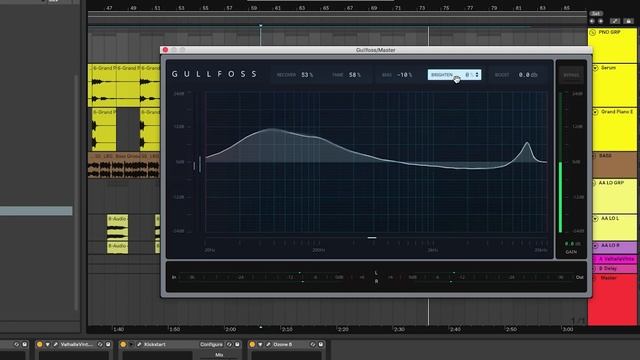Fold the ValhallaVintage device with its triangle
640x360 pixels.
48,344
